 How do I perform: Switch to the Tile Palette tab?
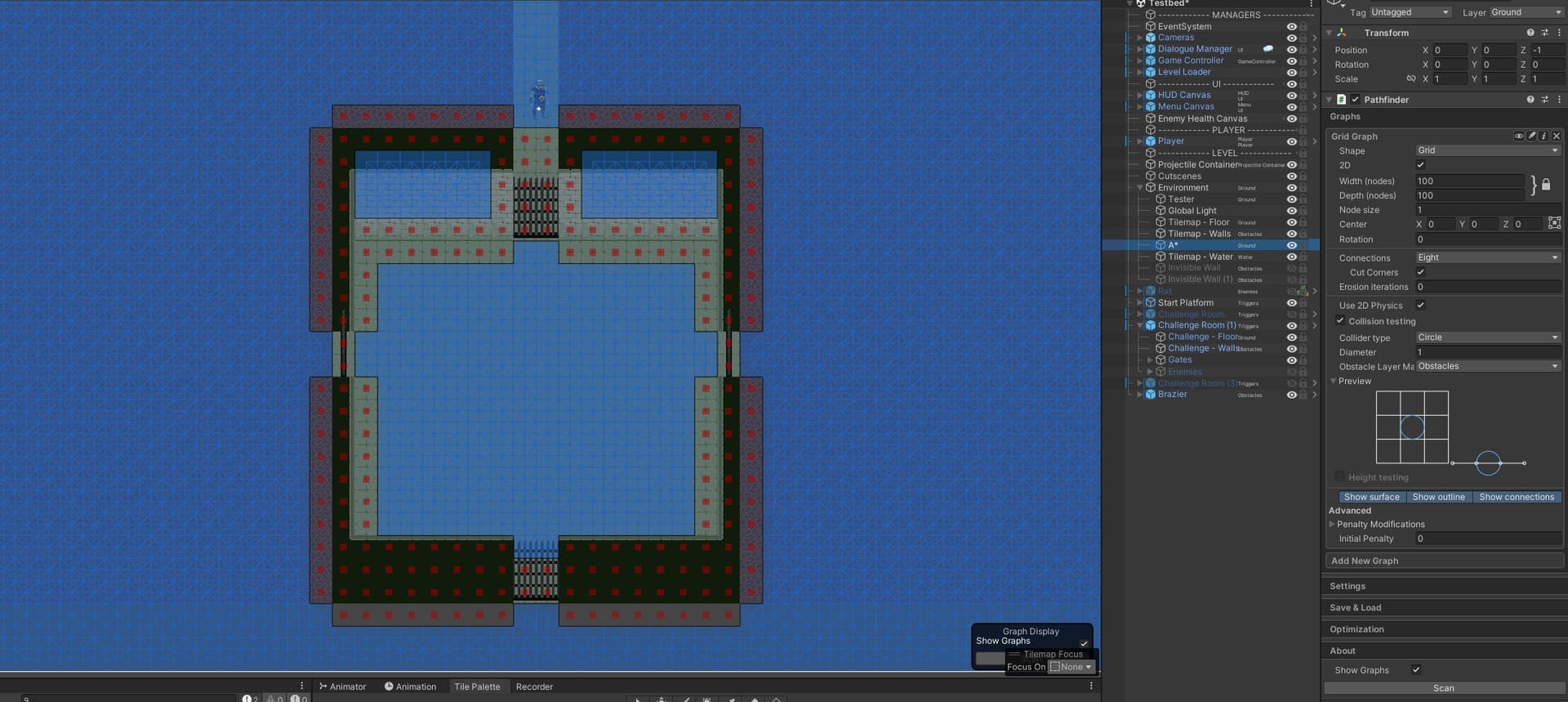pos(477,686)
